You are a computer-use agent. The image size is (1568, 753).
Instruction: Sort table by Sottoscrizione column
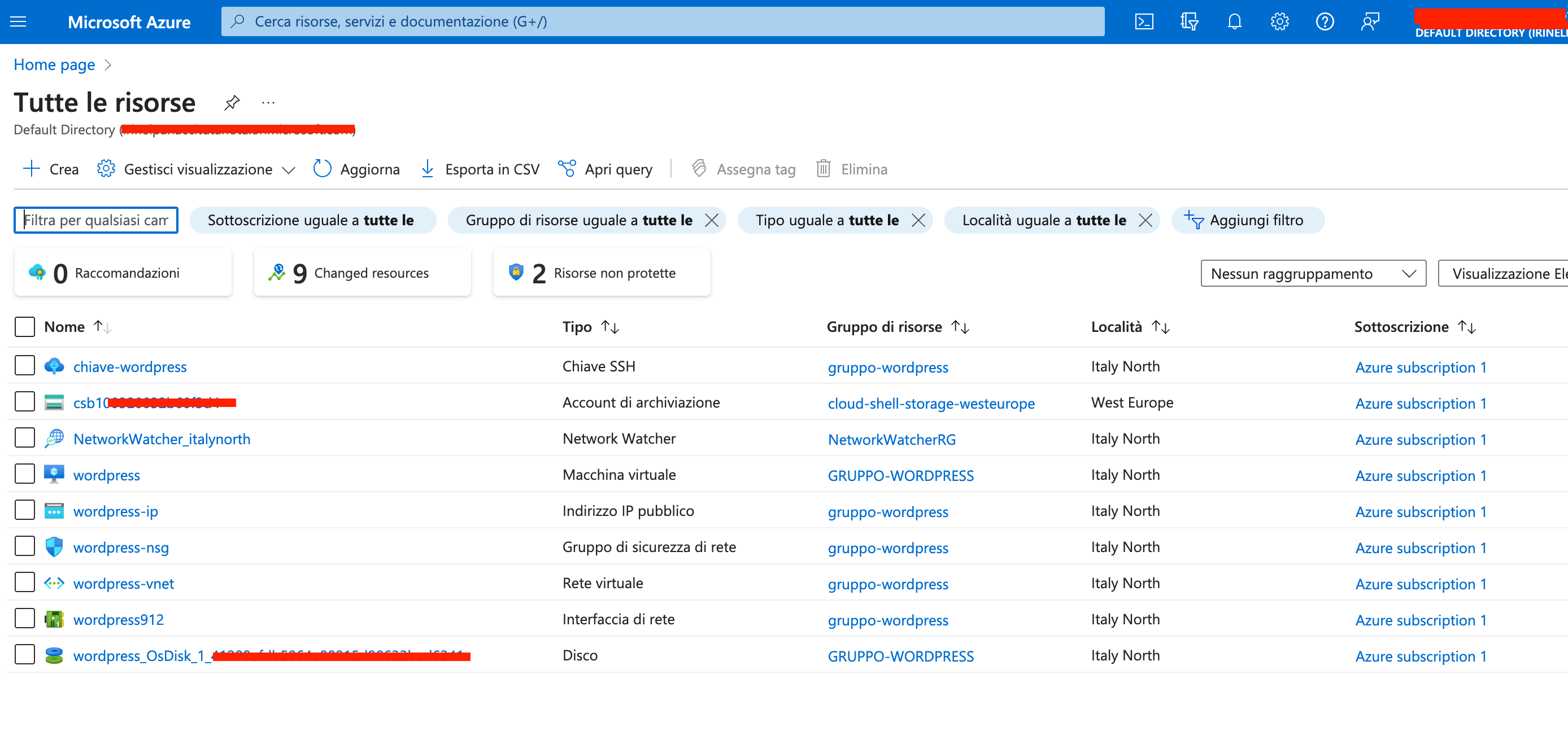pyautogui.click(x=1414, y=327)
